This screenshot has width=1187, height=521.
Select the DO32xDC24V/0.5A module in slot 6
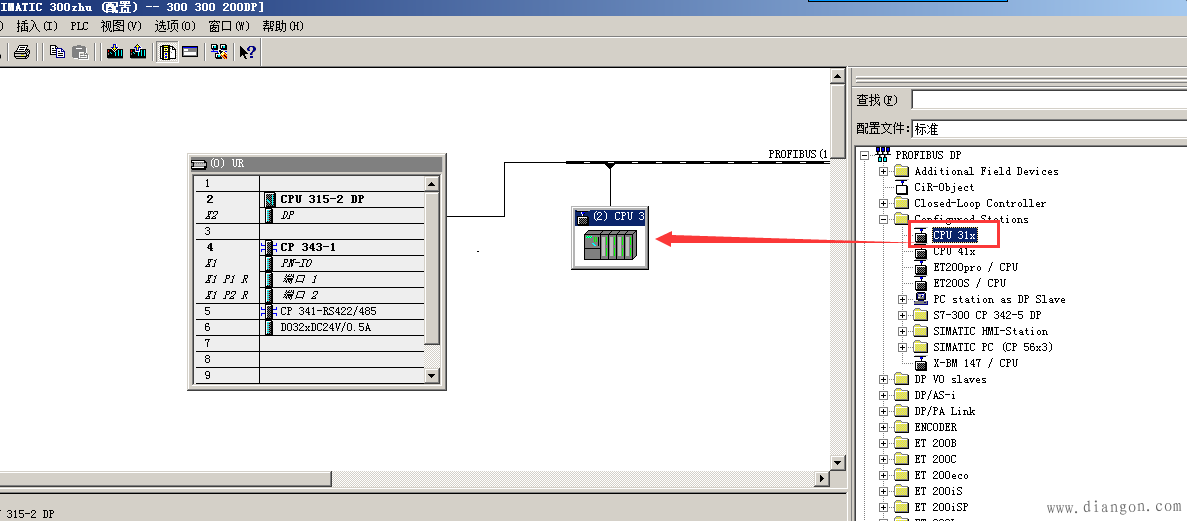pos(325,327)
